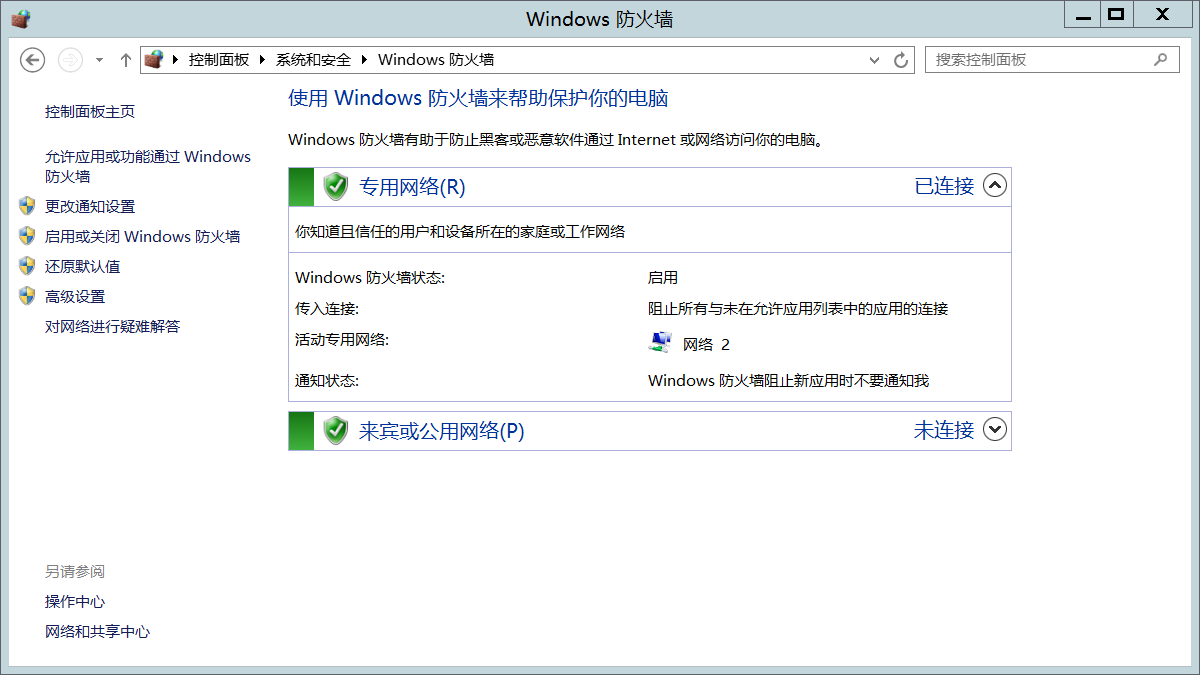The height and width of the screenshot is (675, 1200).
Task: Click the Windows 防火墙状态: label
Action: [x=370, y=278]
